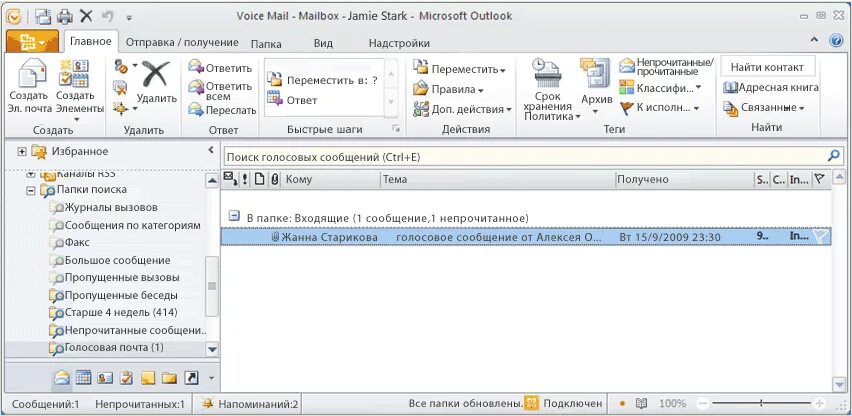The height and width of the screenshot is (416, 852).
Task: Switch to Вид ribbon tab
Action: (323, 43)
